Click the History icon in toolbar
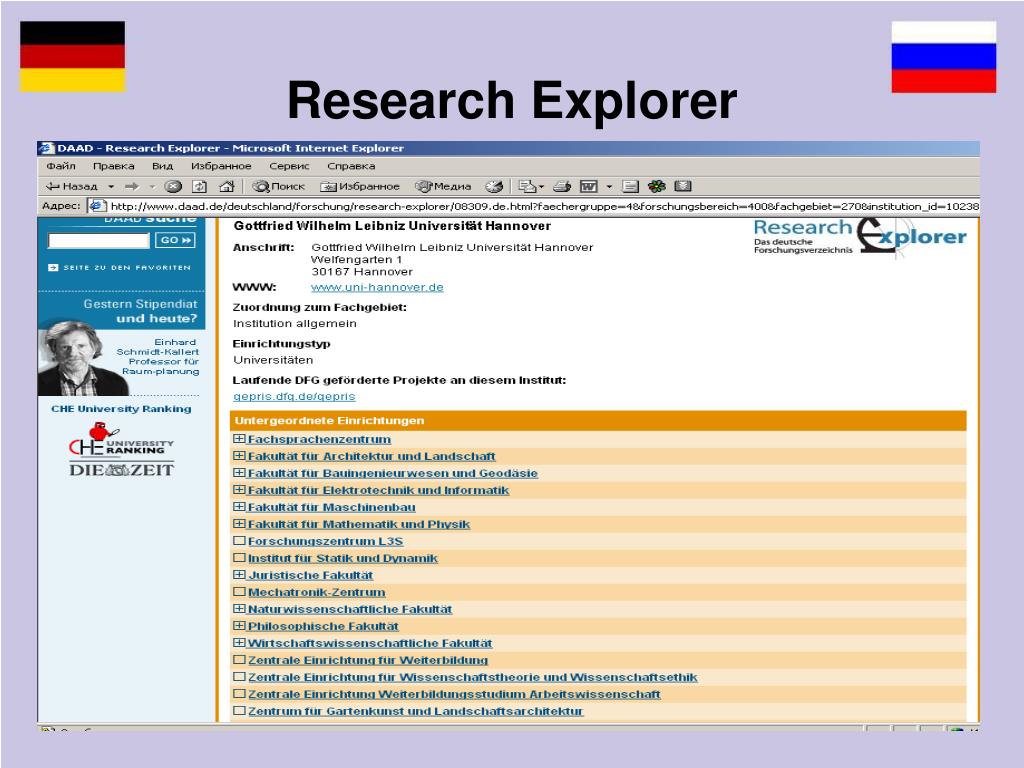 494,186
